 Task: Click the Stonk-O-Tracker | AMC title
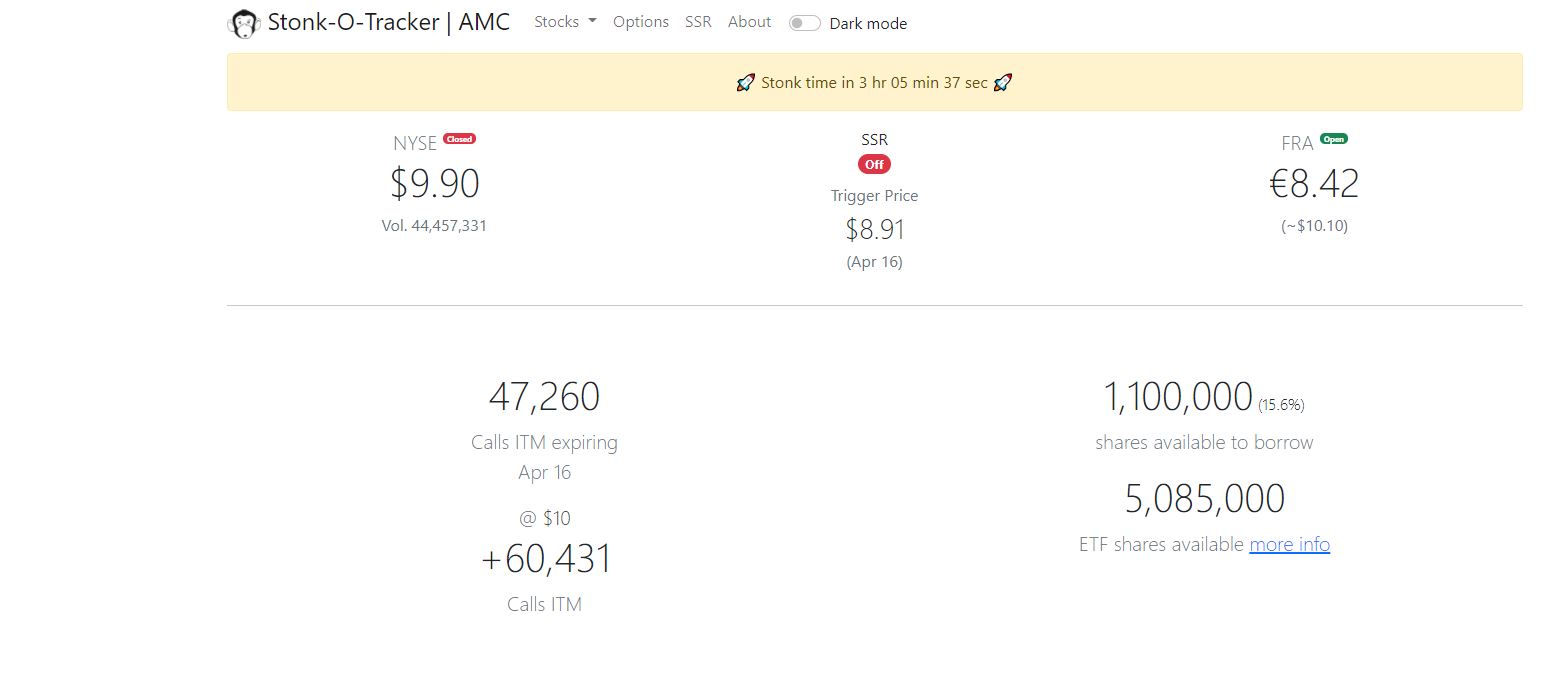pos(389,22)
